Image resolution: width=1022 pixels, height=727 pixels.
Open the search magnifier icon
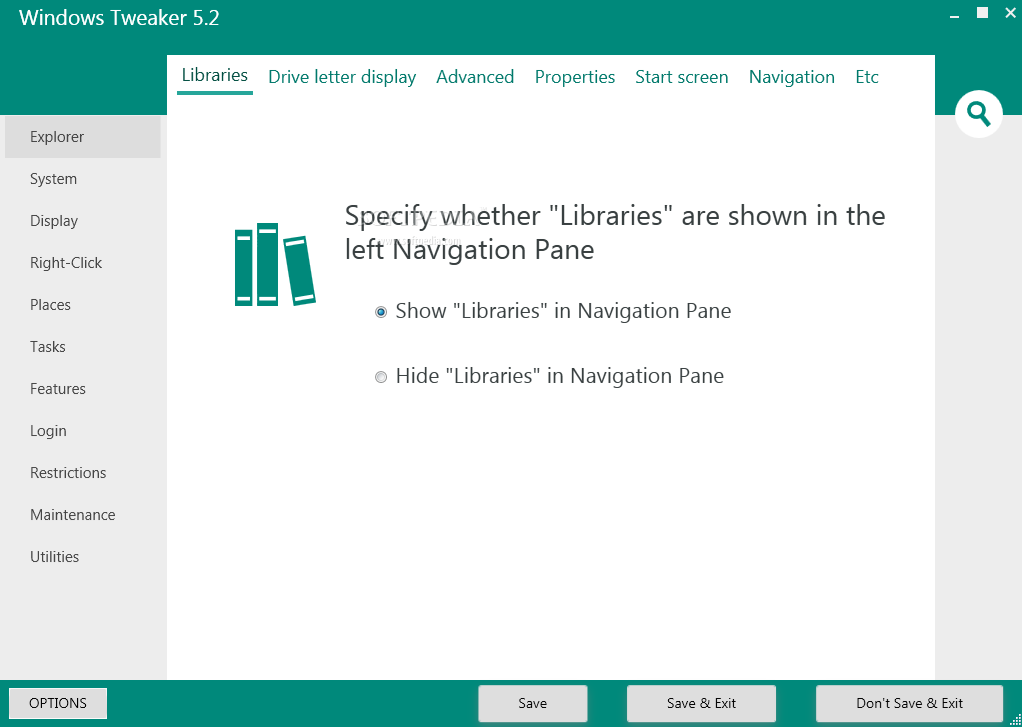click(978, 114)
